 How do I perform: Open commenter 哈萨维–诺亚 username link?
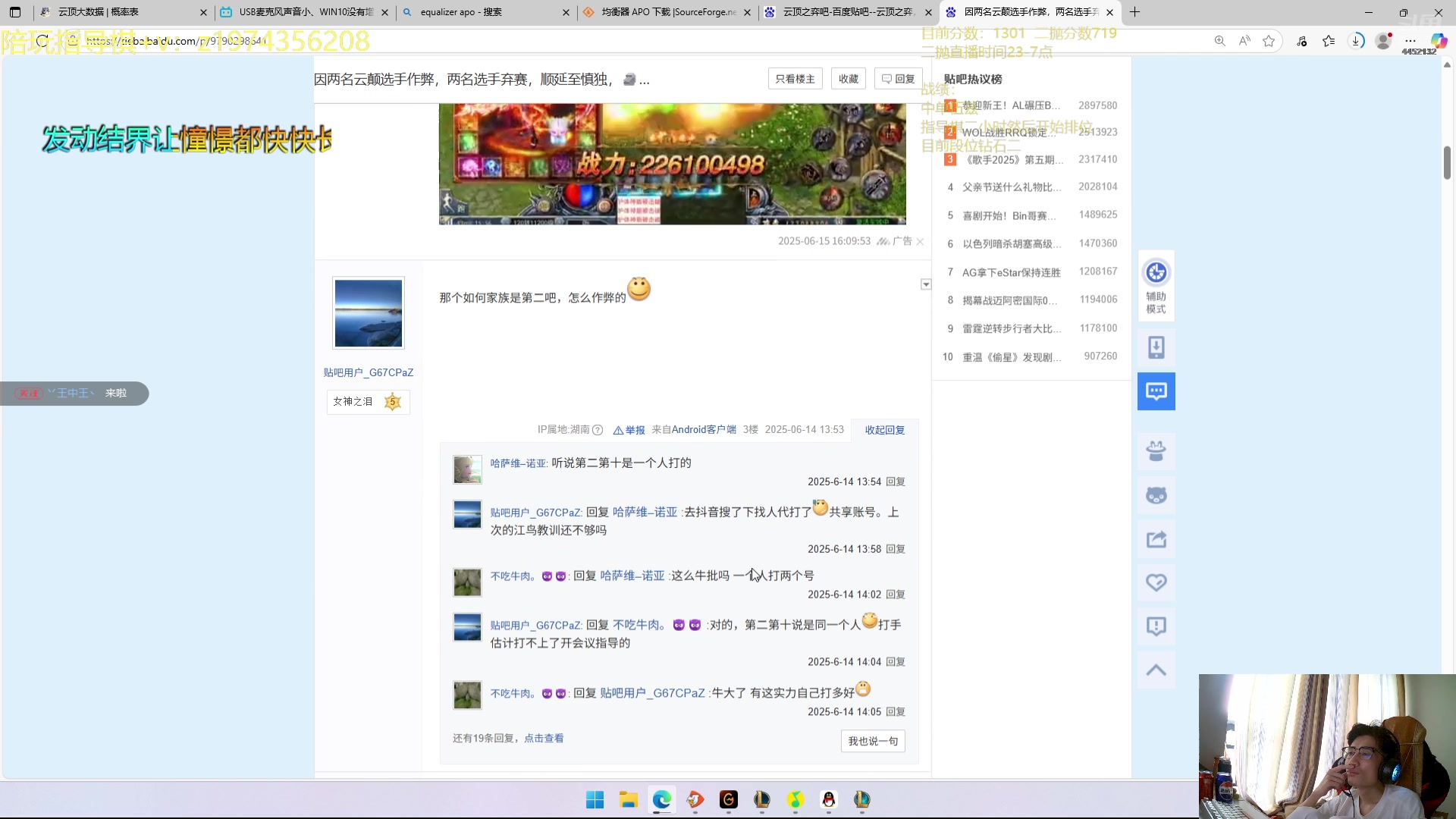[x=519, y=463]
